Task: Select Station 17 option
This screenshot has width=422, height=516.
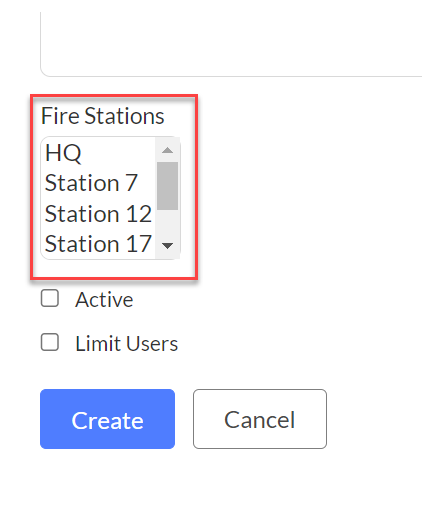Action: [x=98, y=243]
